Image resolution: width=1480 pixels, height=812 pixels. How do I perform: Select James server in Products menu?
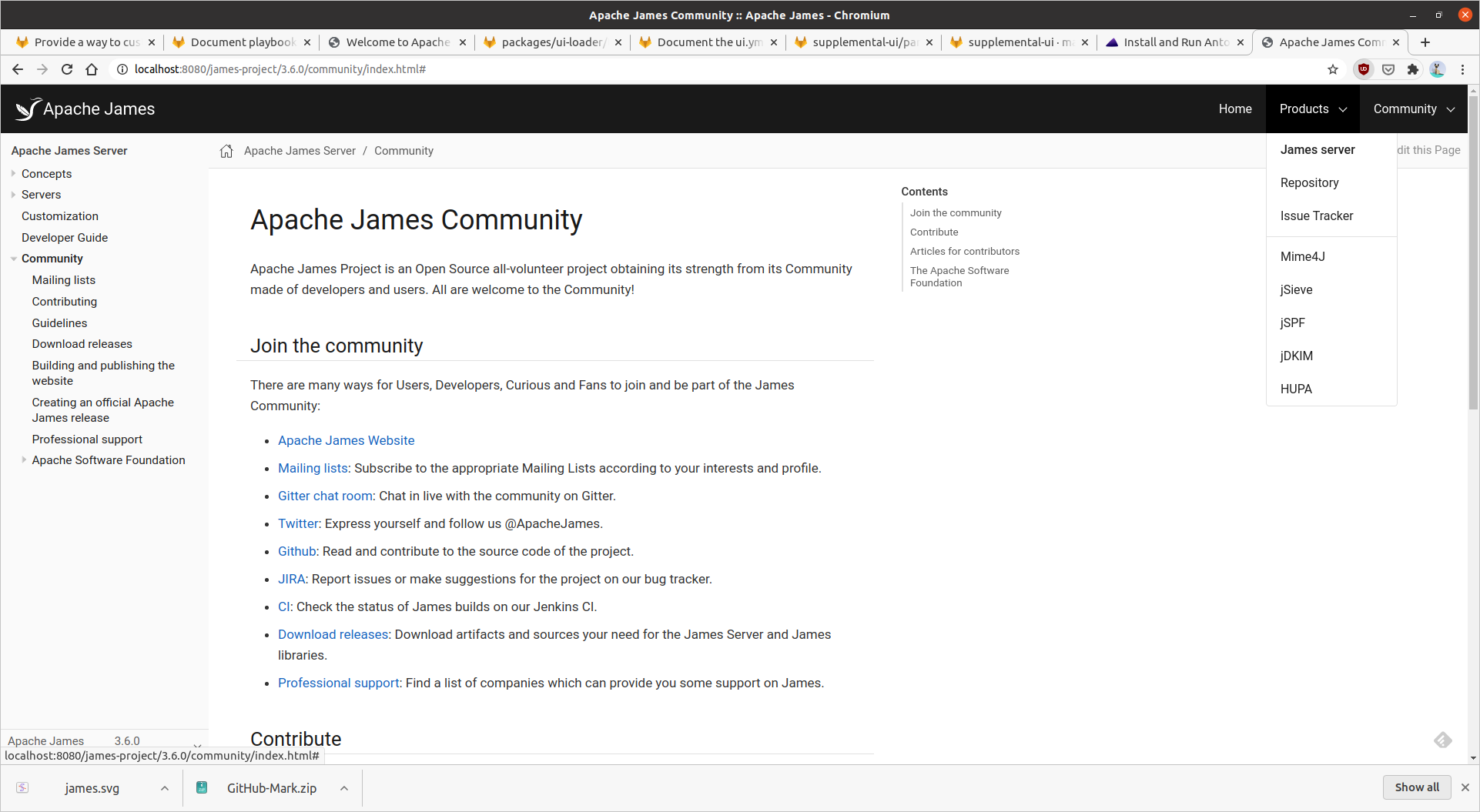point(1318,150)
